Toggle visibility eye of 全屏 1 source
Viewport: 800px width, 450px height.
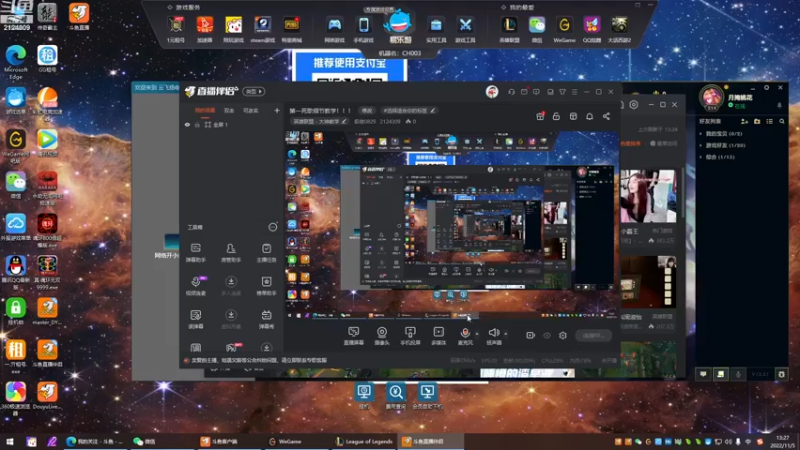click(x=187, y=124)
